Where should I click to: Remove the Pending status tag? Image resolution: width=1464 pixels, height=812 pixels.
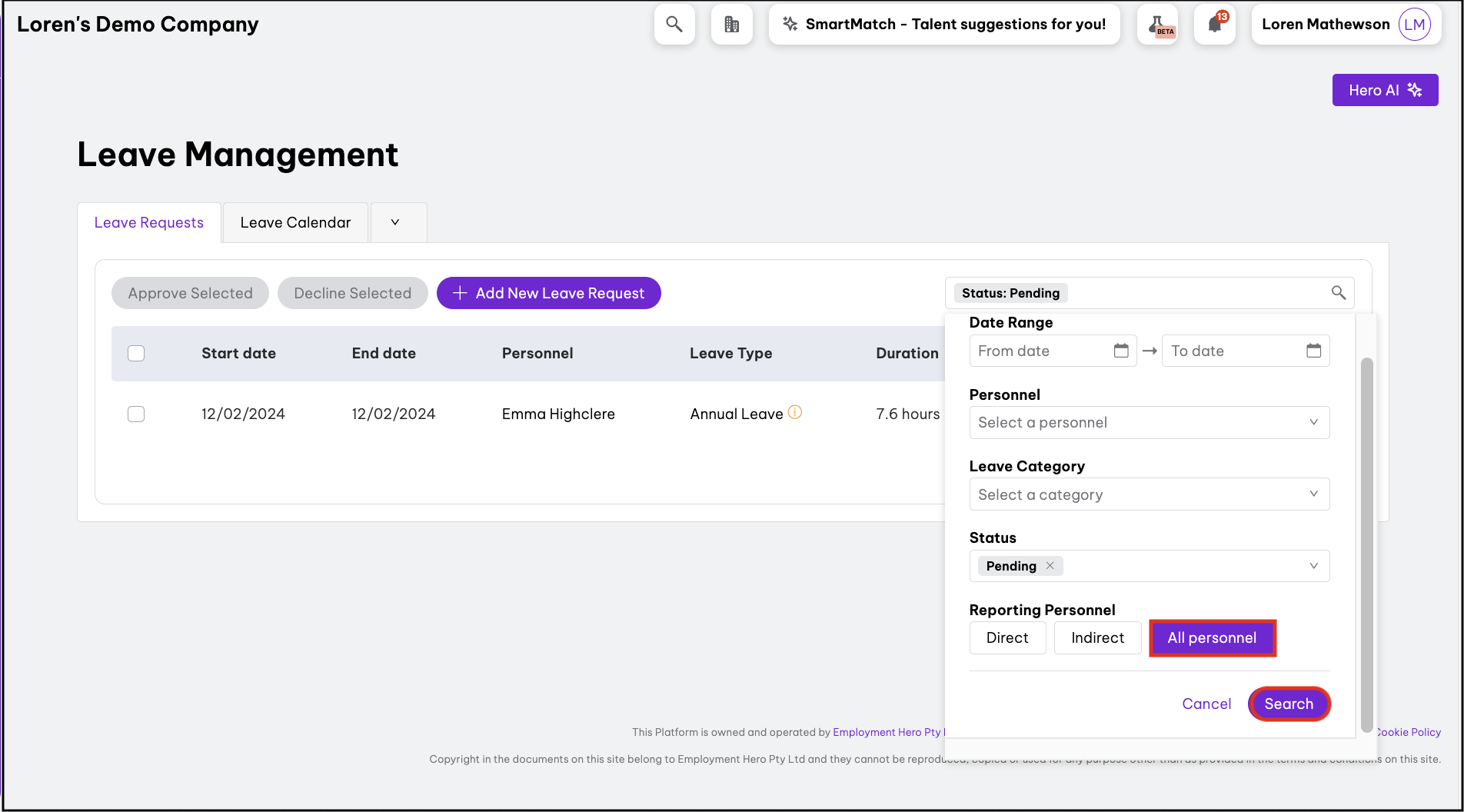coord(1050,566)
